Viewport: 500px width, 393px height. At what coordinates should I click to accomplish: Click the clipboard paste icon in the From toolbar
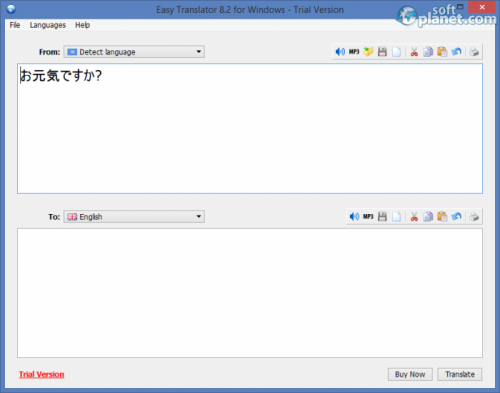click(x=442, y=52)
